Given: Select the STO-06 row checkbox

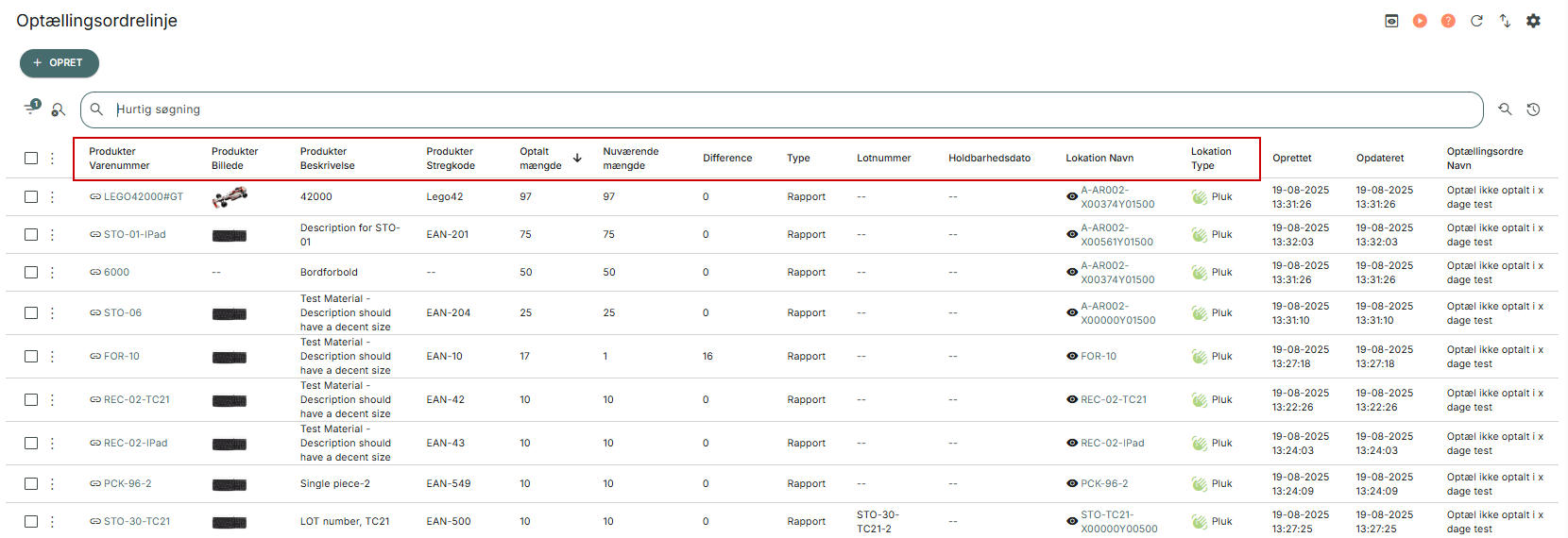Looking at the screenshot, I should pos(31,313).
